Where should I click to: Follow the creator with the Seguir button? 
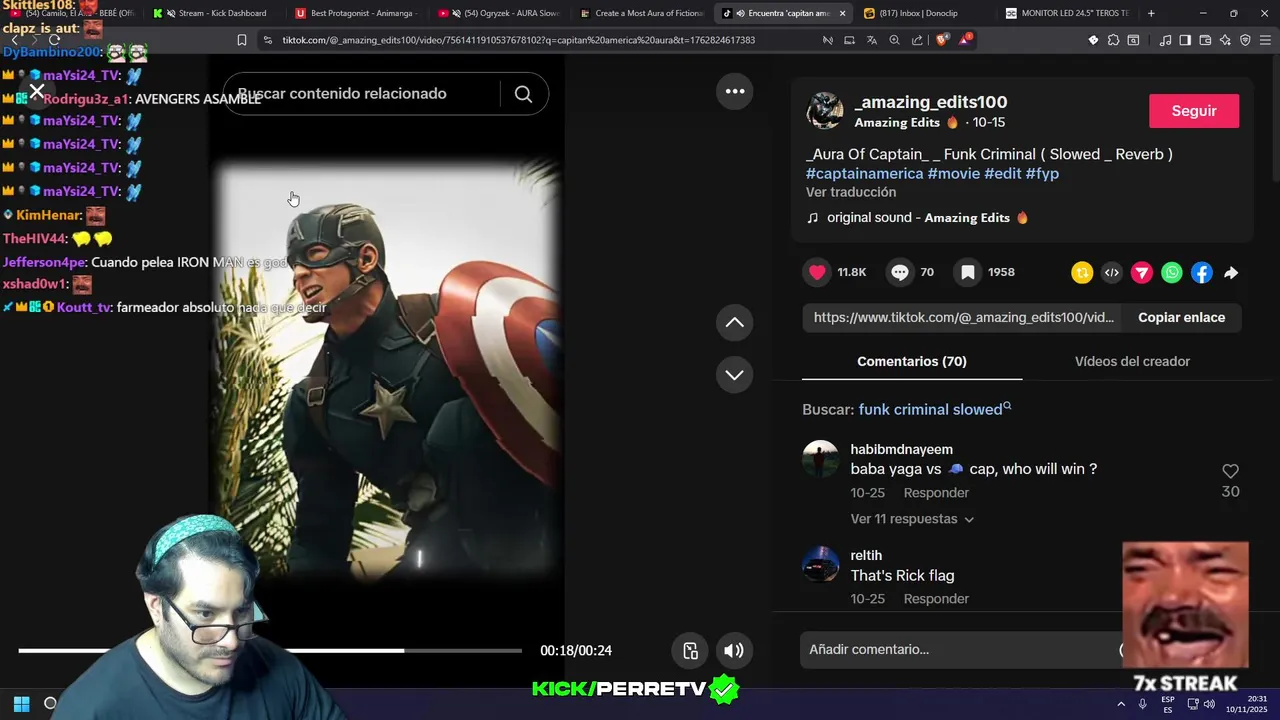(x=1194, y=111)
